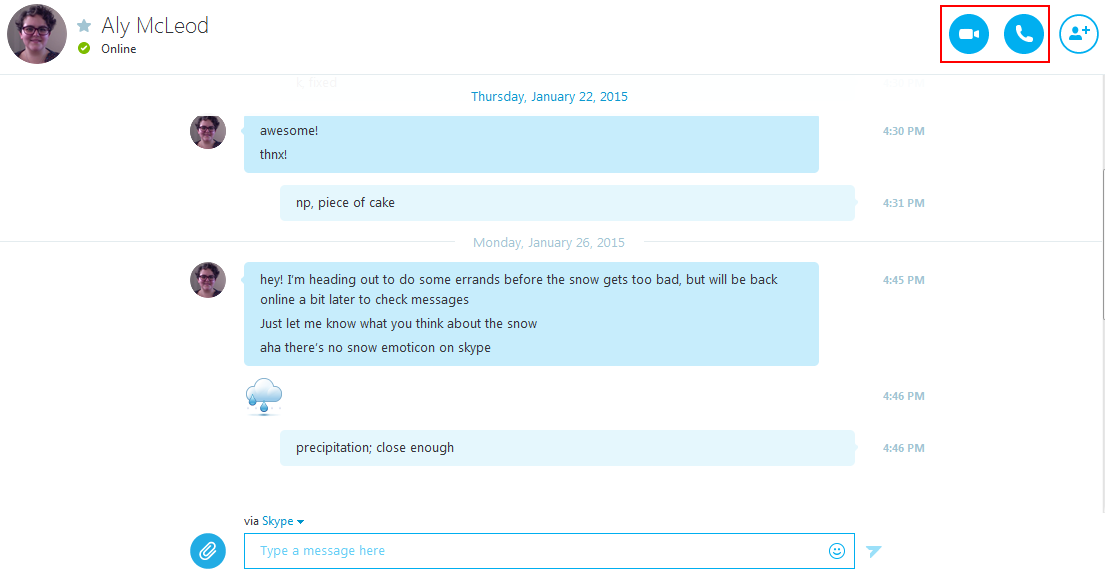Click the Thursday, January 22, 2015 date header
1105x576 pixels.
coord(549,97)
